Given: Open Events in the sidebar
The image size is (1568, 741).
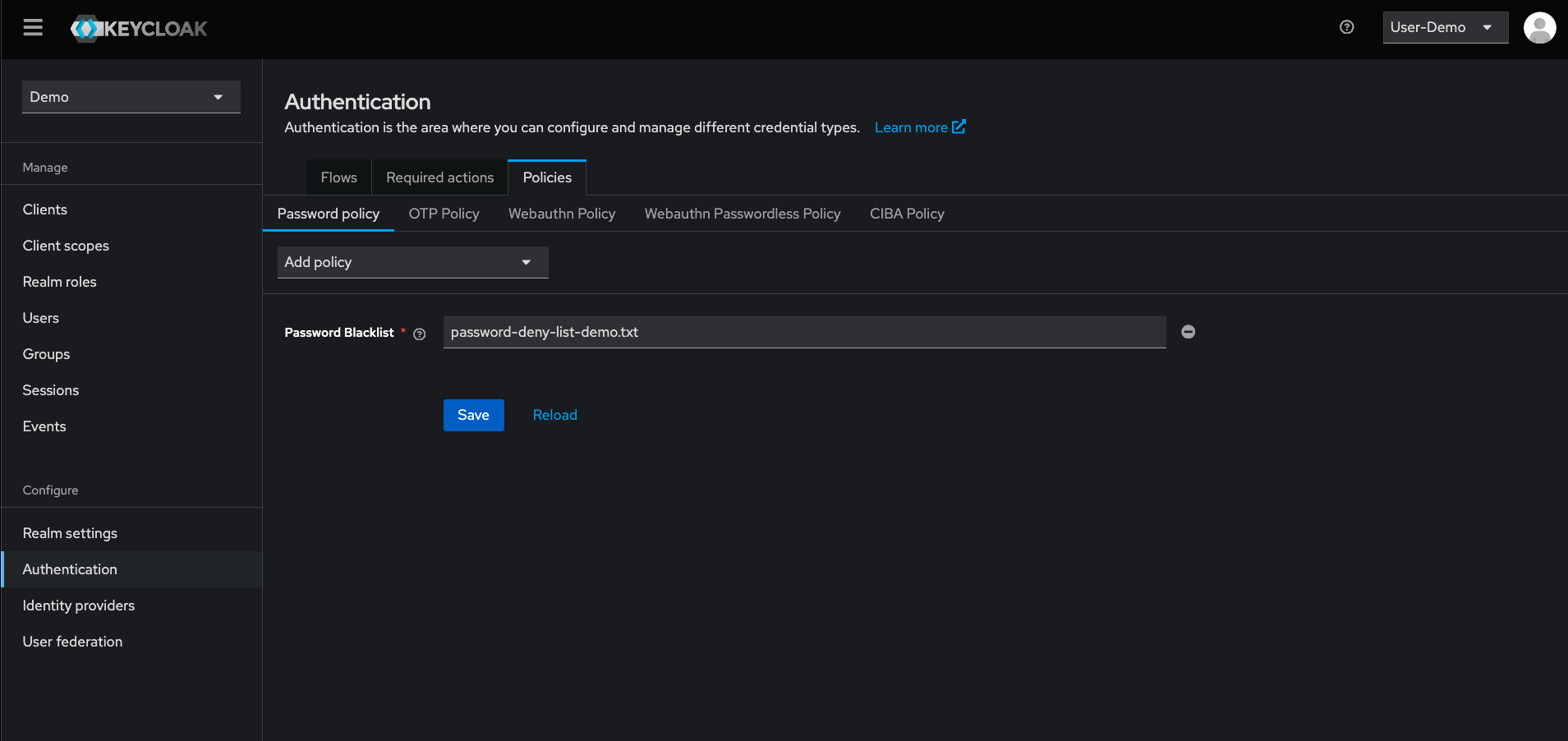Looking at the screenshot, I should 131,426.
